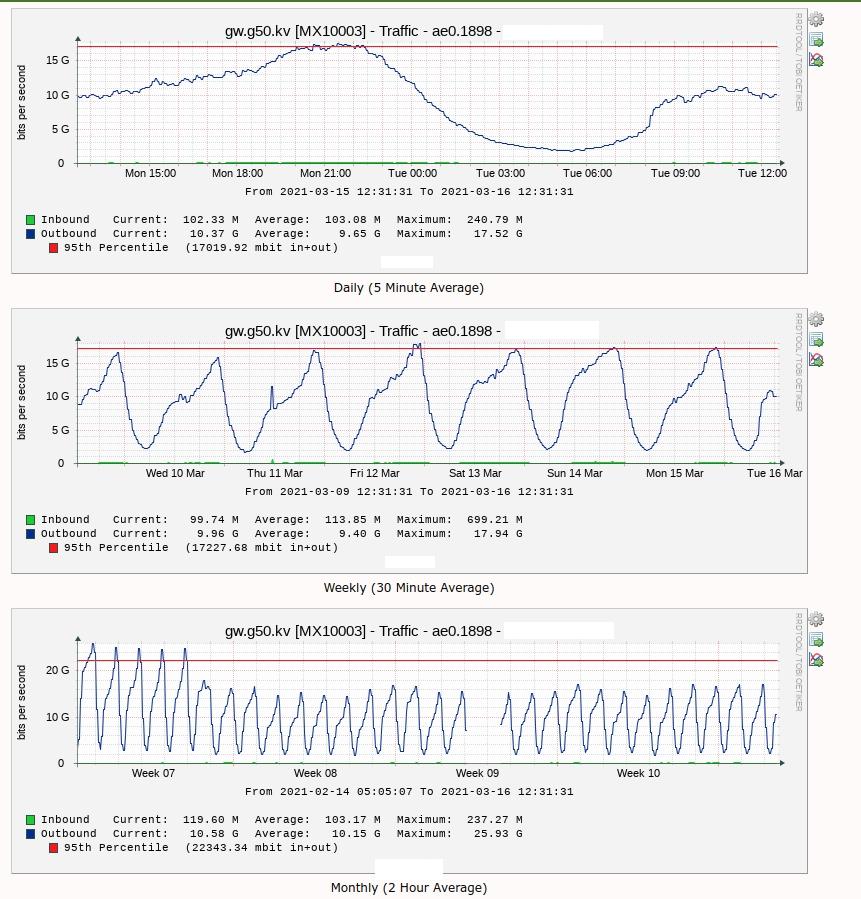Export Monthly graph data as CSV
Image resolution: width=861 pixels, height=899 pixels.
coord(816,639)
